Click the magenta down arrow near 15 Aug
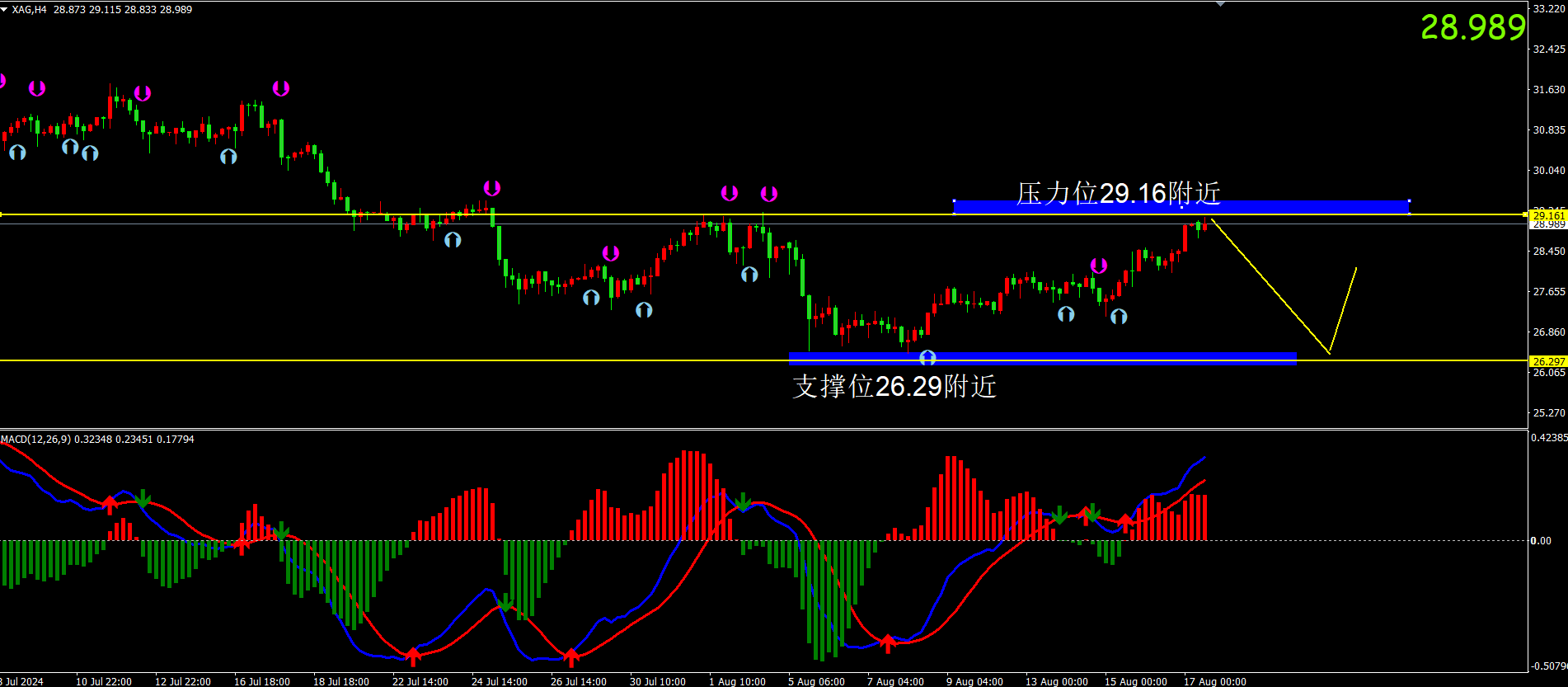Screen dimensions: 1568x687 (1099, 266)
